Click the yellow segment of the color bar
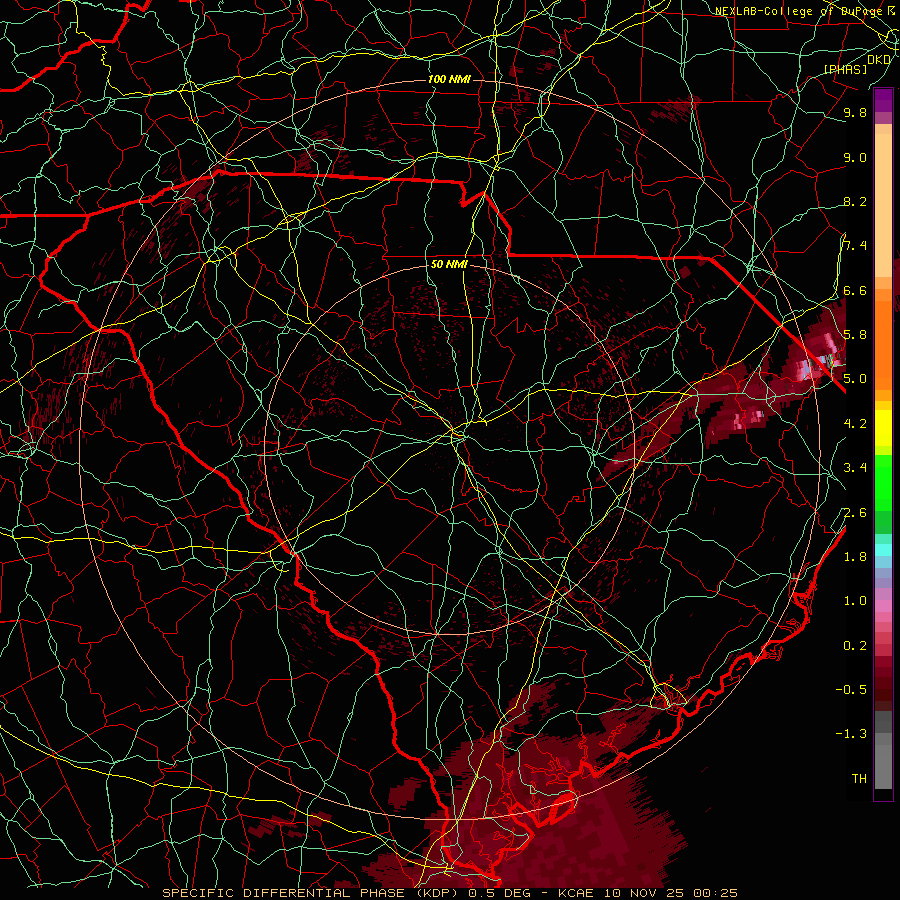The image size is (900, 900). (883, 428)
